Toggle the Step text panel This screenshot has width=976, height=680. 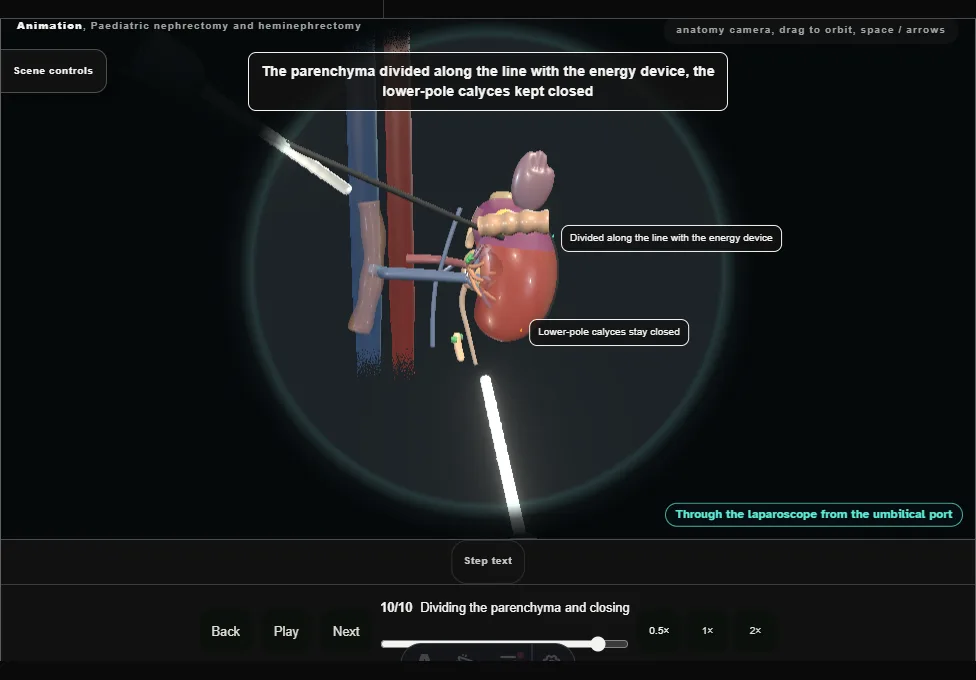click(x=488, y=561)
